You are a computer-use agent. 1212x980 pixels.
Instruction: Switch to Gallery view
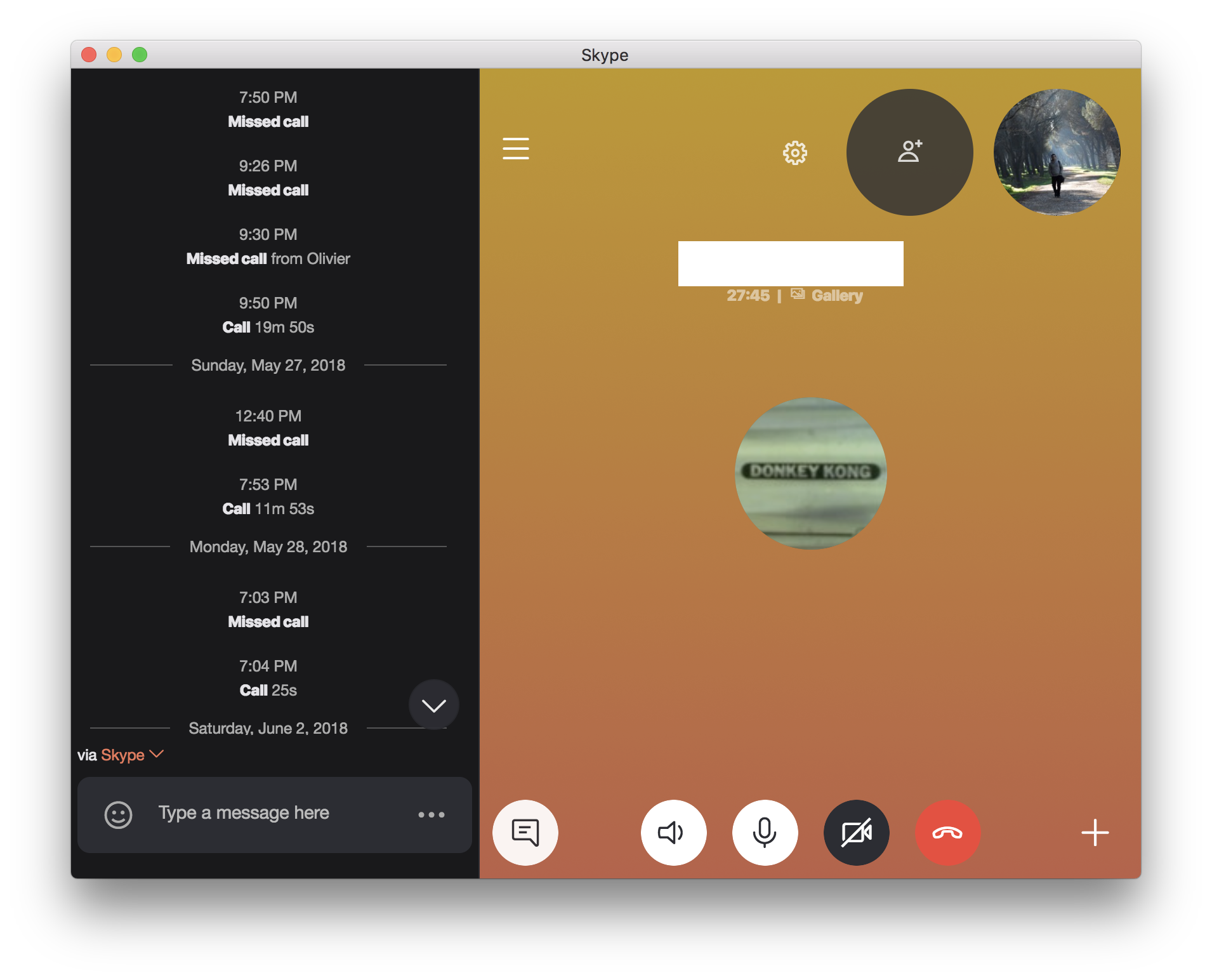(x=826, y=295)
